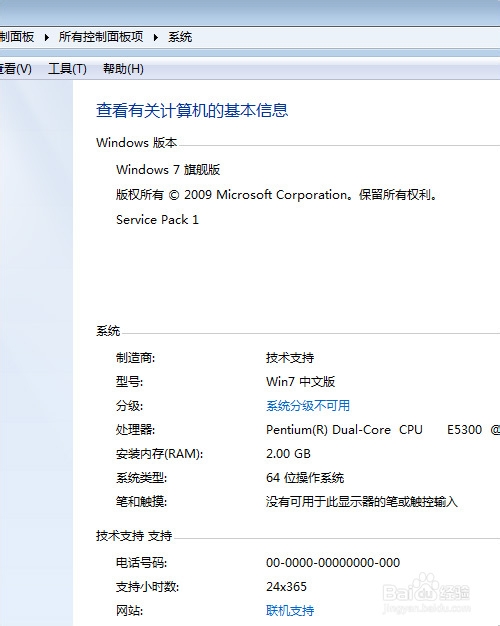The width and height of the screenshot is (500, 626).
Task: Select the text Windows 7 旗舰版
Action: (x=168, y=170)
